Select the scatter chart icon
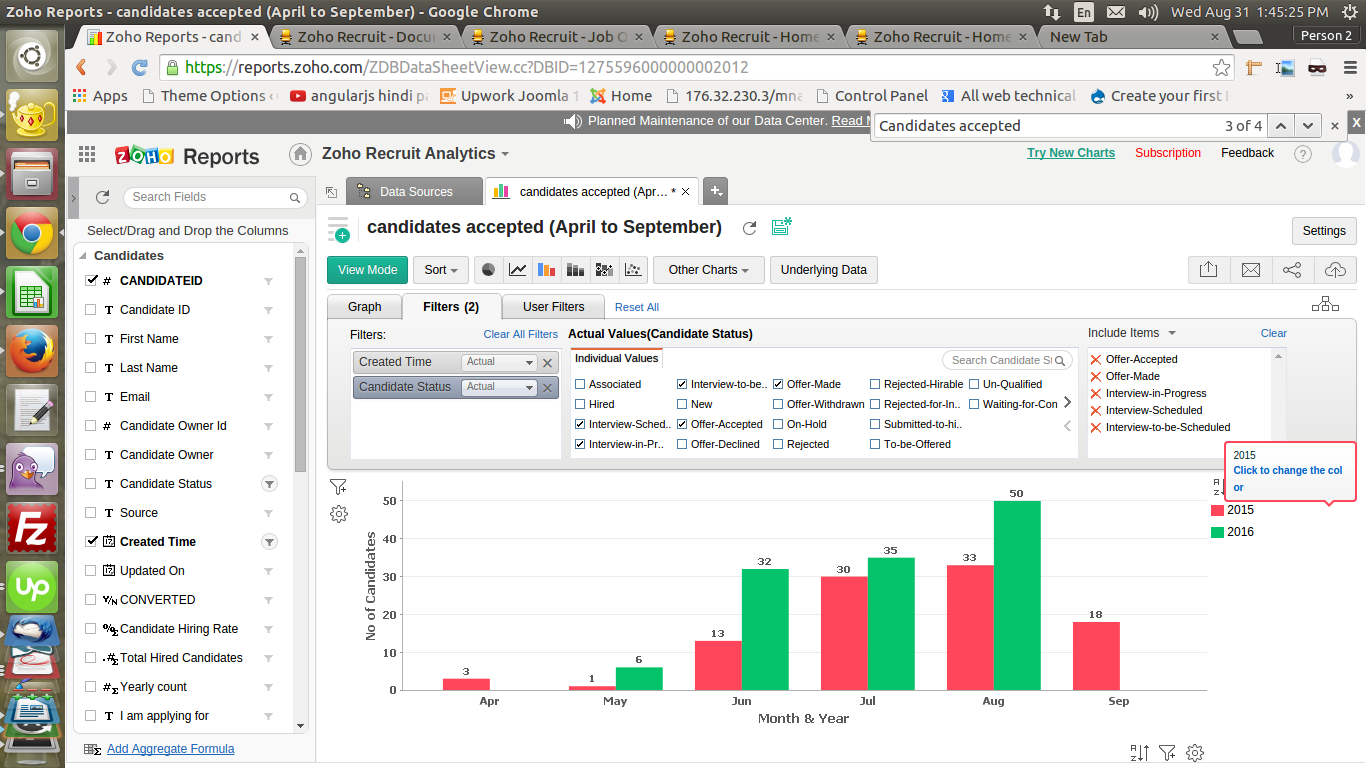The width and height of the screenshot is (1366, 768). click(633, 270)
